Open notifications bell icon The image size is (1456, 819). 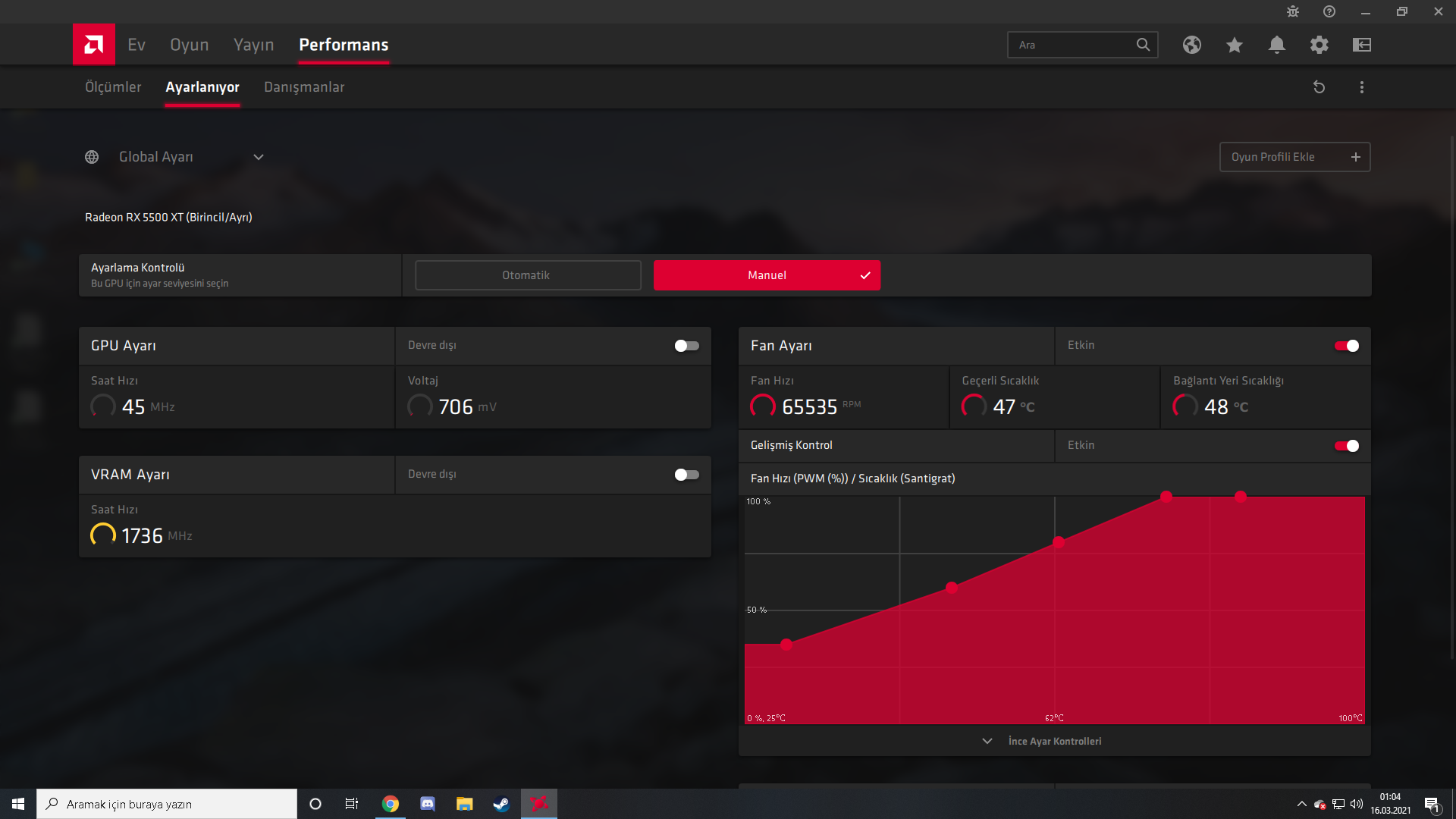(x=1277, y=45)
